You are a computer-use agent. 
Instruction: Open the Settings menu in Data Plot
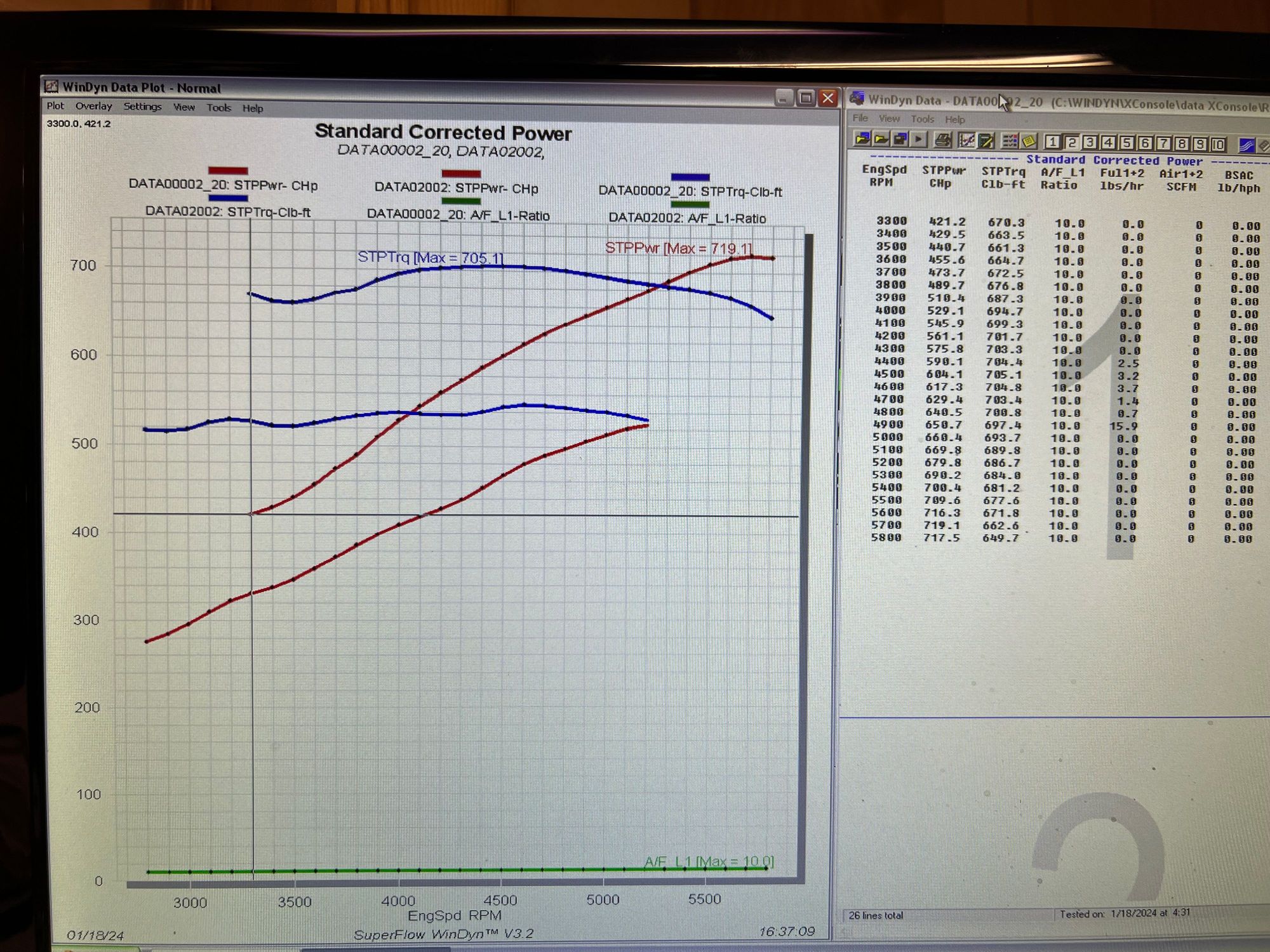pos(142,107)
